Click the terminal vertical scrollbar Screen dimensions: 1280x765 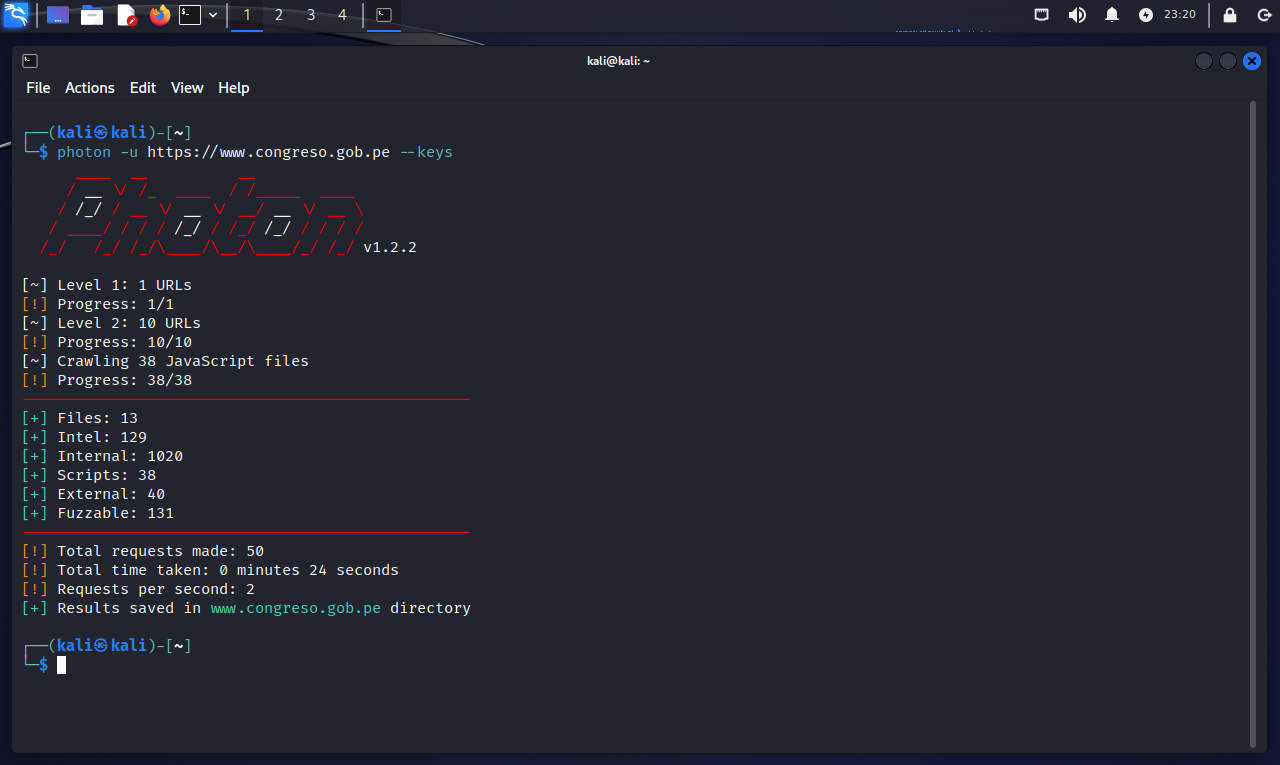[1252, 420]
